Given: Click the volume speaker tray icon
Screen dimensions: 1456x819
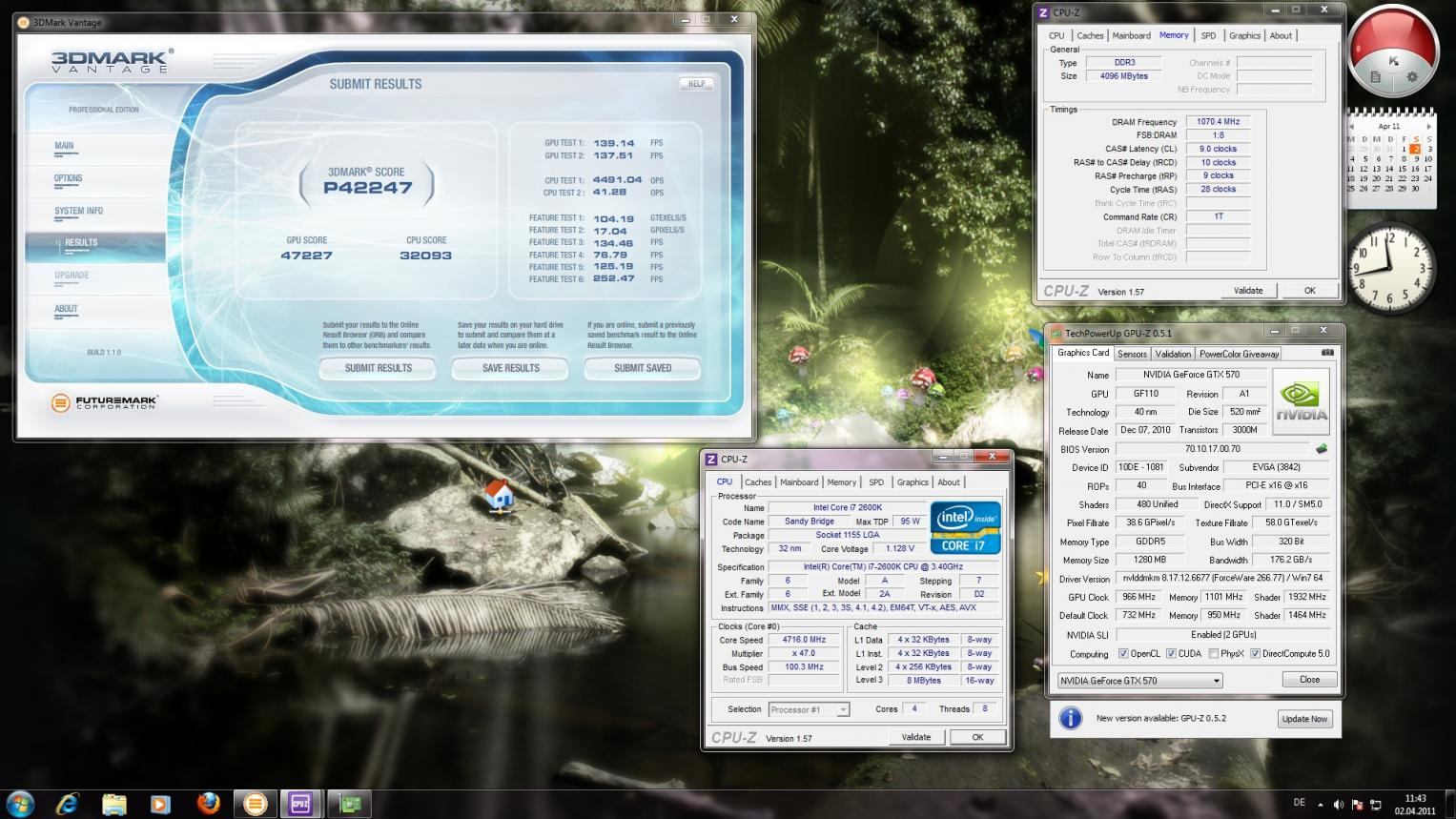Looking at the screenshot, I should [1338, 805].
